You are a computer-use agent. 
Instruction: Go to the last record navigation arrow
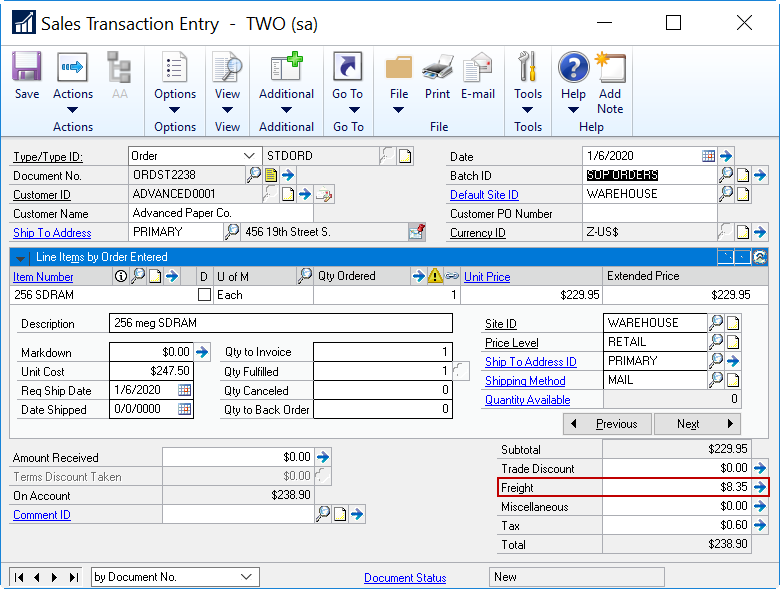[x=74, y=577]
